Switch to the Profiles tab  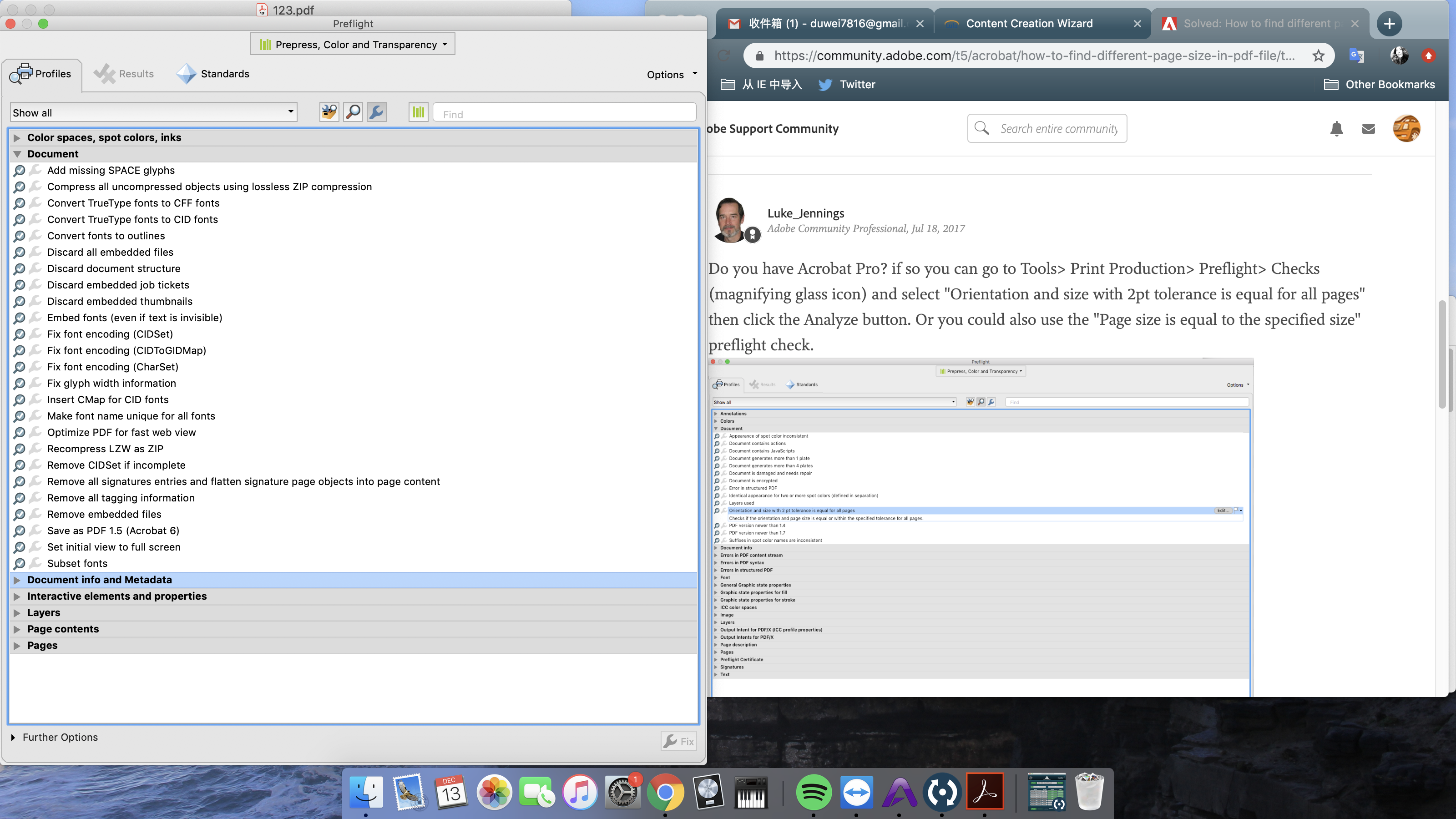[41, 74]
